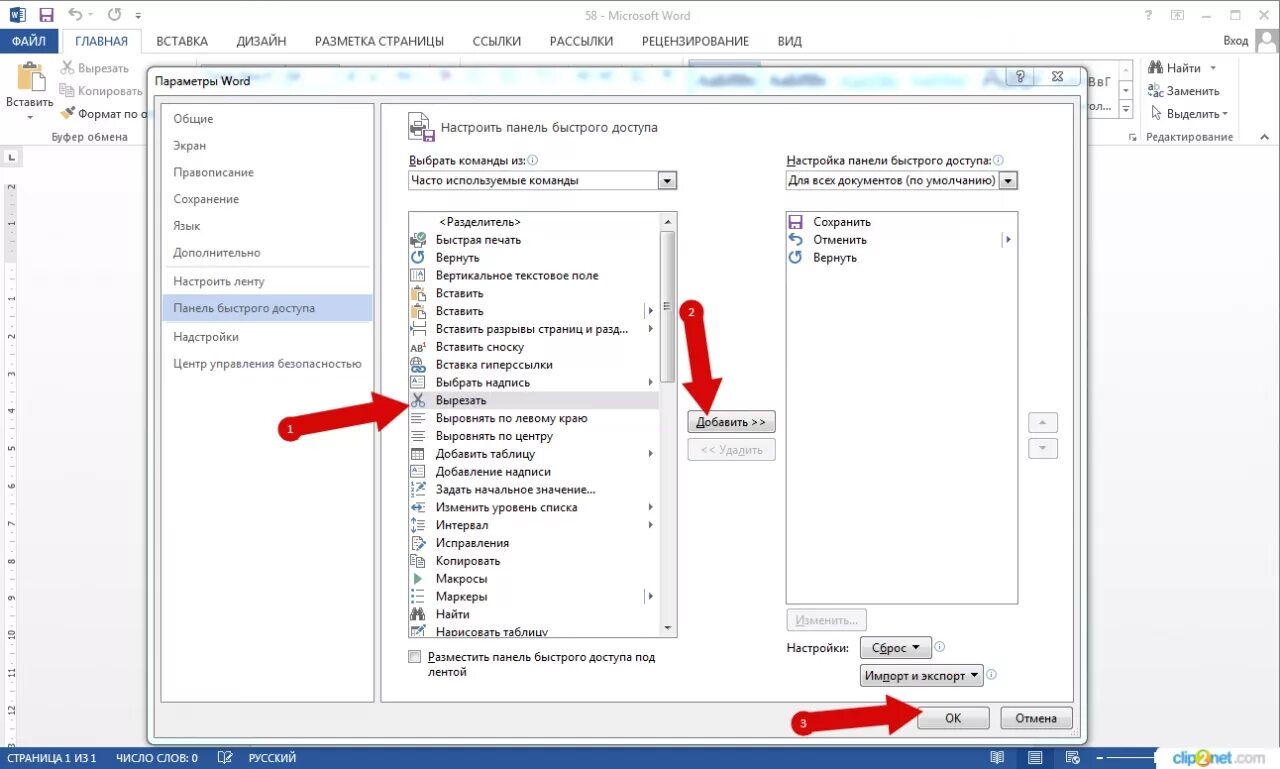The height and width of the screenshot is (769, 1280).
Task: Open the 'Часто используемые команды' dropdown
Action: [668, 181]
